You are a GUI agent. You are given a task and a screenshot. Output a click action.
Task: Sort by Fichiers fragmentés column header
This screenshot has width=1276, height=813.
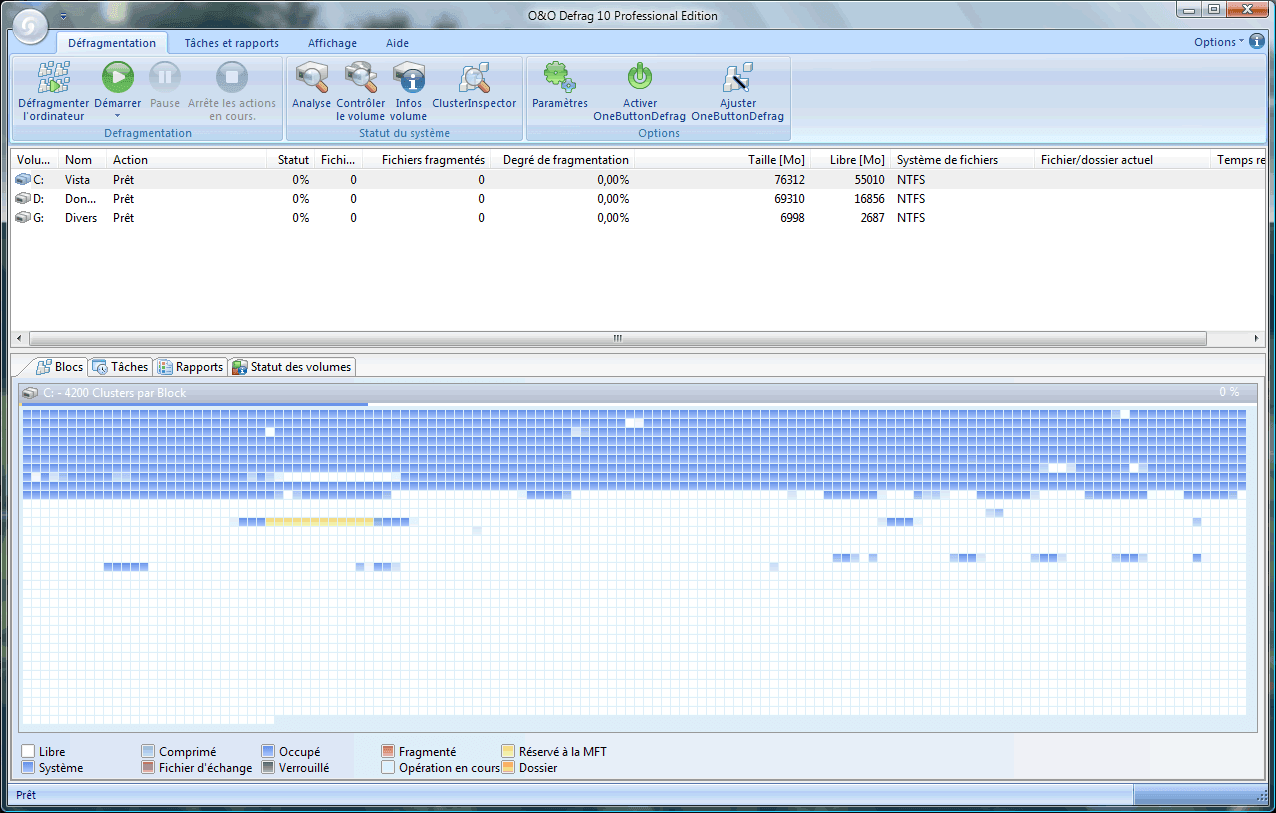click(426, 160)
